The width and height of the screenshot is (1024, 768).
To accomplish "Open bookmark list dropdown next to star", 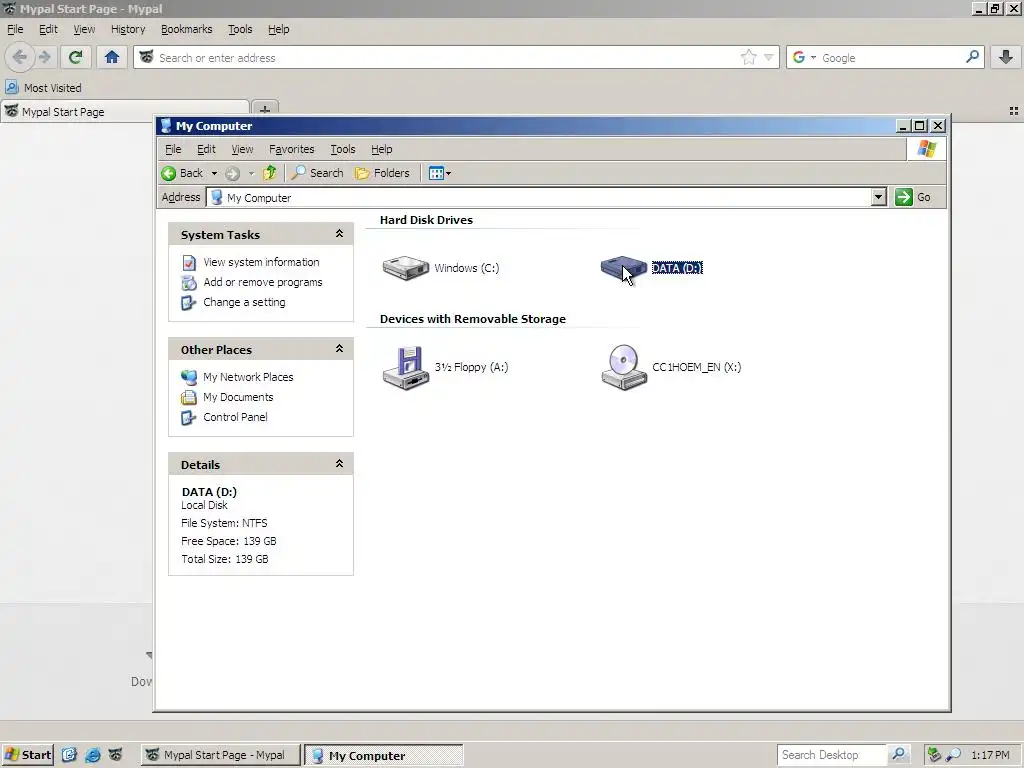I will tap(769, 57).
